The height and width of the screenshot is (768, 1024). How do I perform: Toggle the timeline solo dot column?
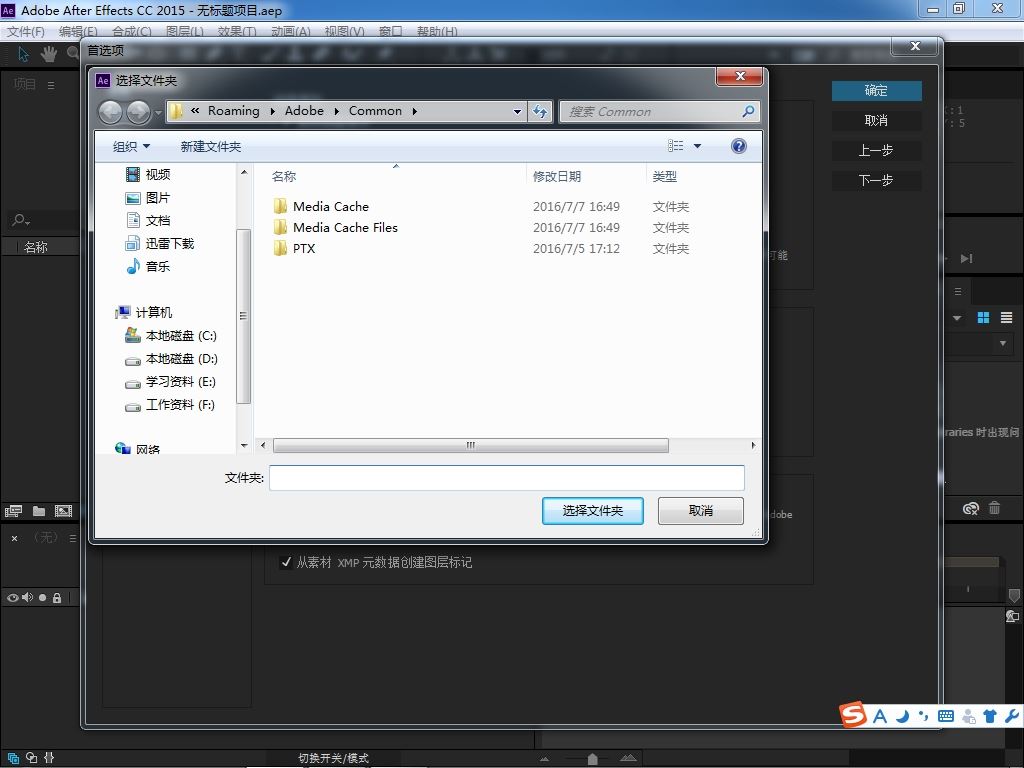coord(42,598)
